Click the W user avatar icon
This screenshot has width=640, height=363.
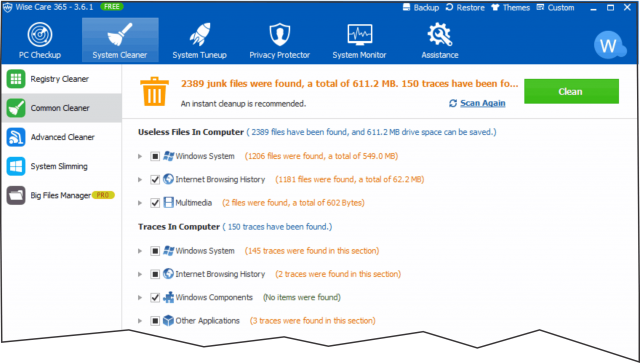pos(609,45)
